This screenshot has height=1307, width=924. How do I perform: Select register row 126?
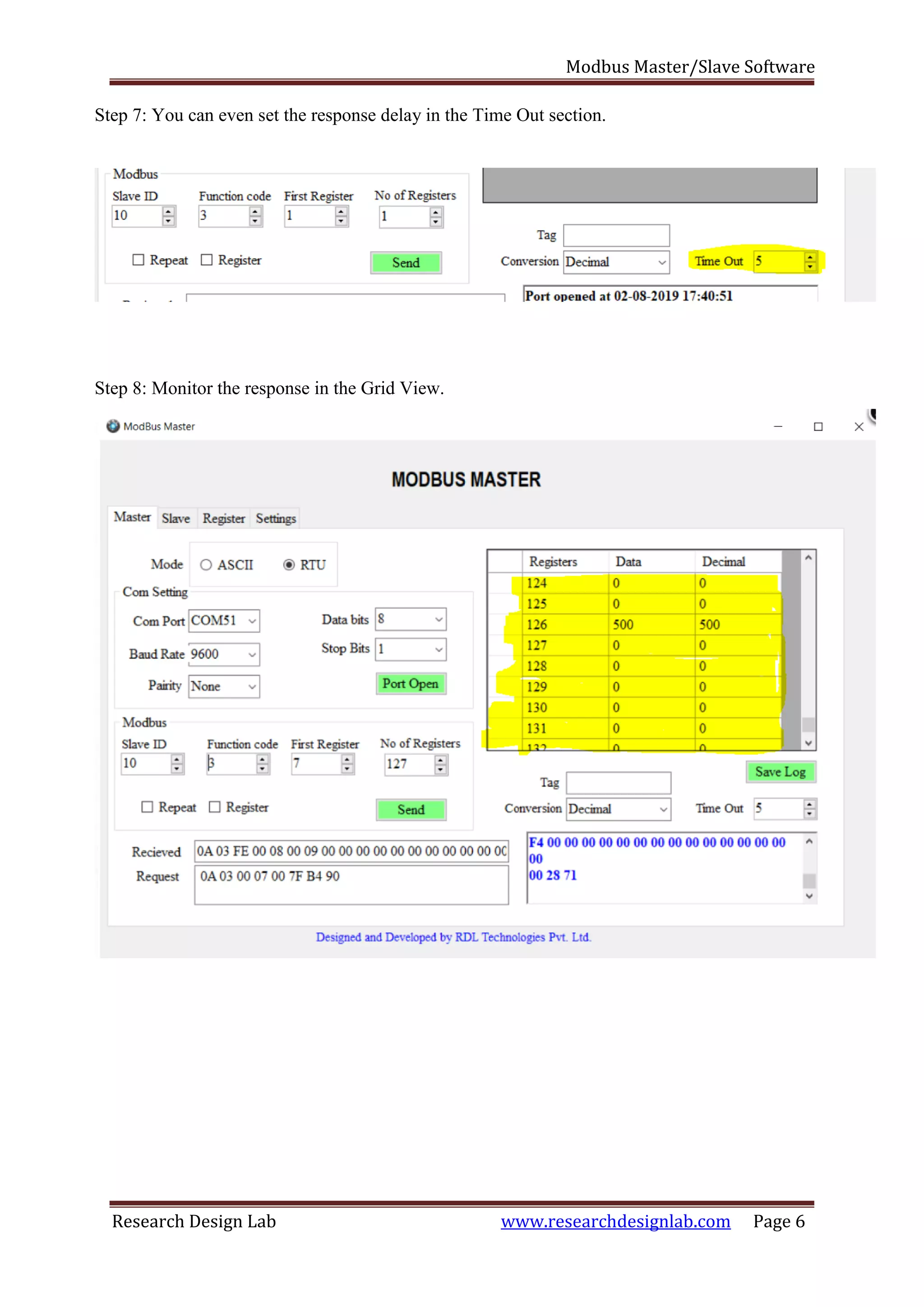coord(634,625)
